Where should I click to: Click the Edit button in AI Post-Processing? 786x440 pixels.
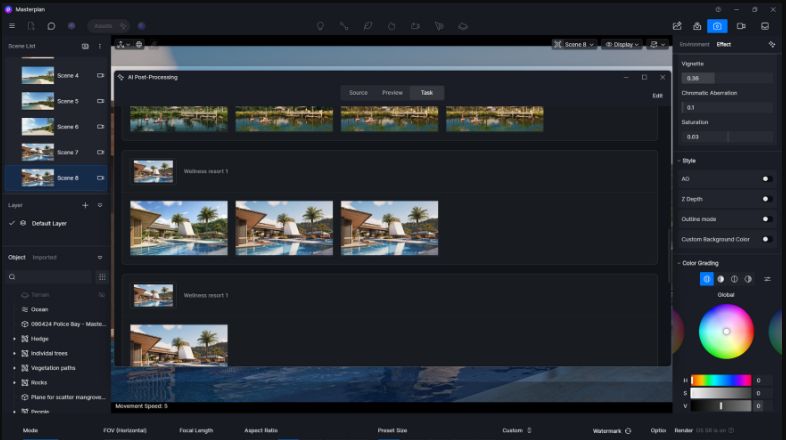[x=657, y=96]
